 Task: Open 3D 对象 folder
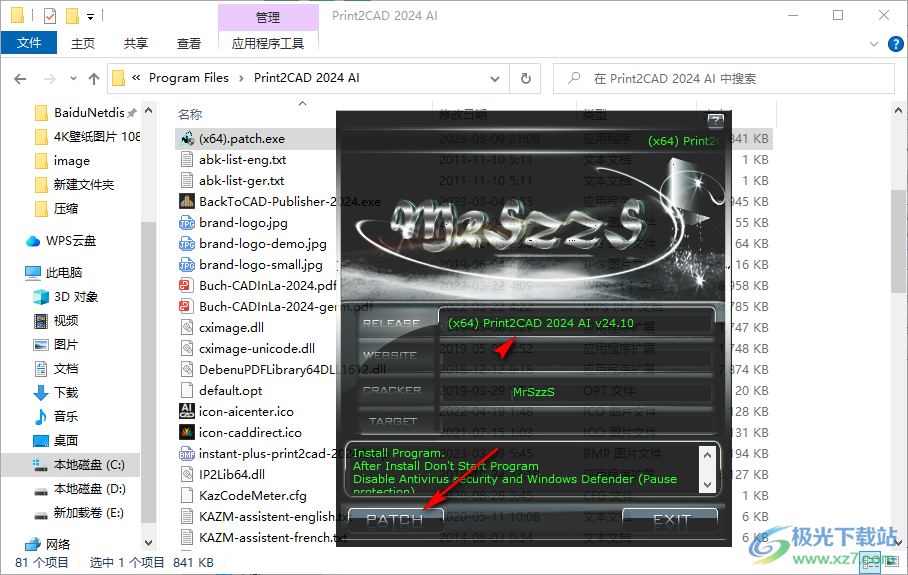tap(66, 296)
